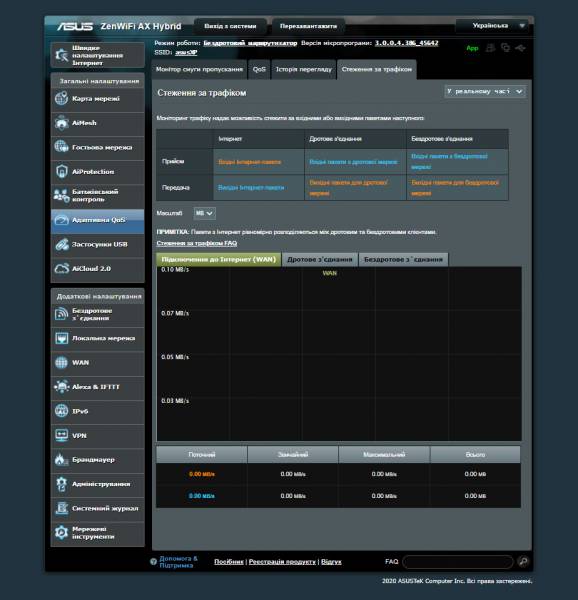Select the Локальна мережа LAN icon
The image size is (578, 600).
(61, 338)
